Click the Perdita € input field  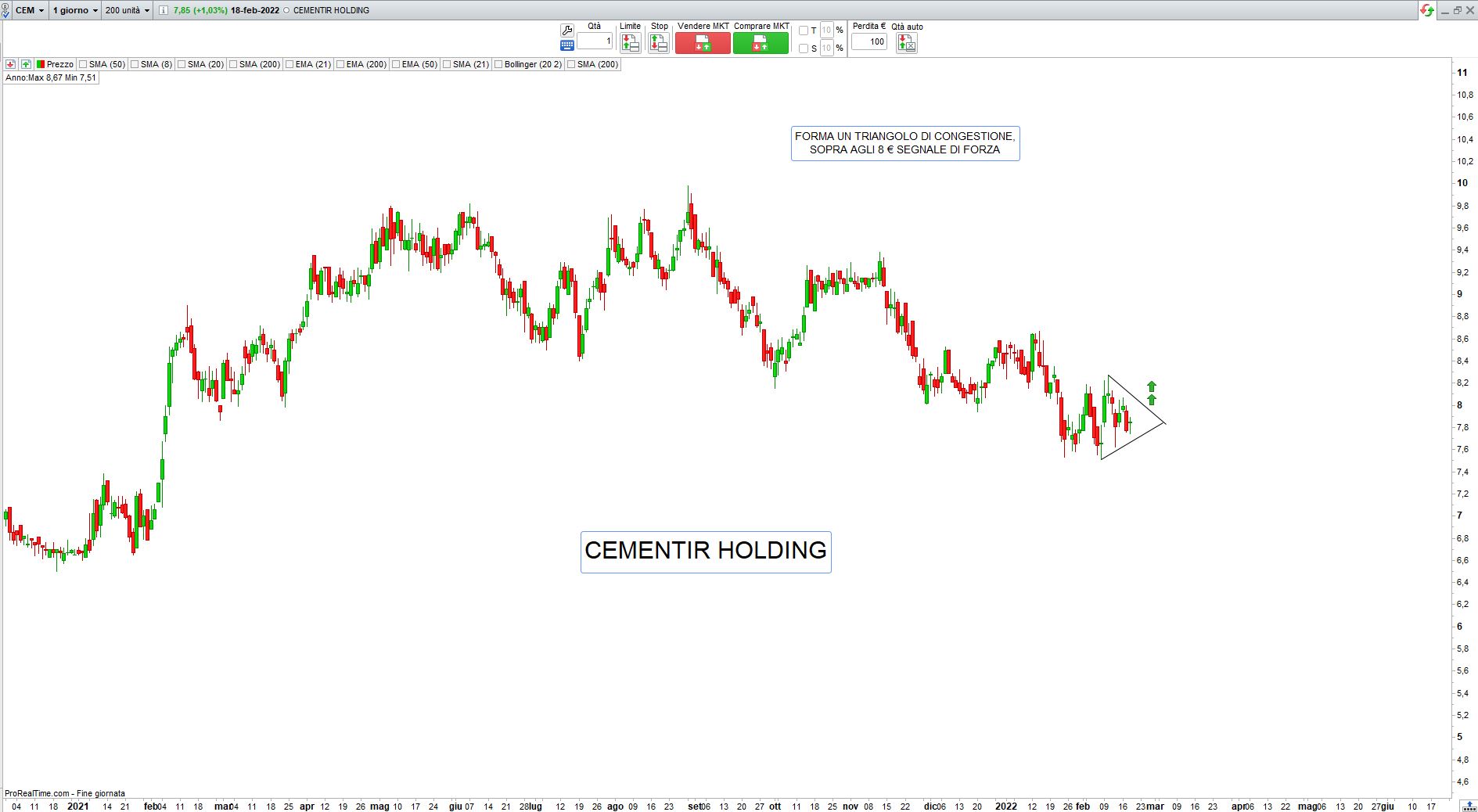[869, 42]
